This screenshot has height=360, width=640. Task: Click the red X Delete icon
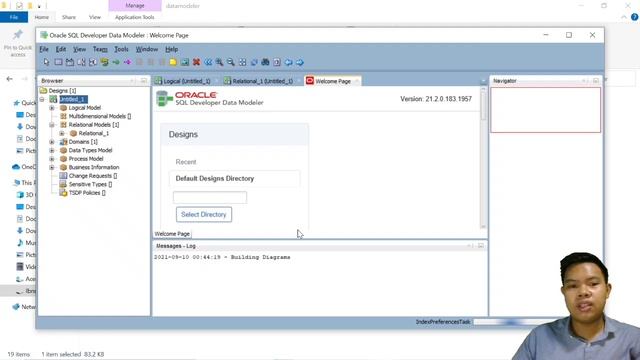[x=196, y=62]
